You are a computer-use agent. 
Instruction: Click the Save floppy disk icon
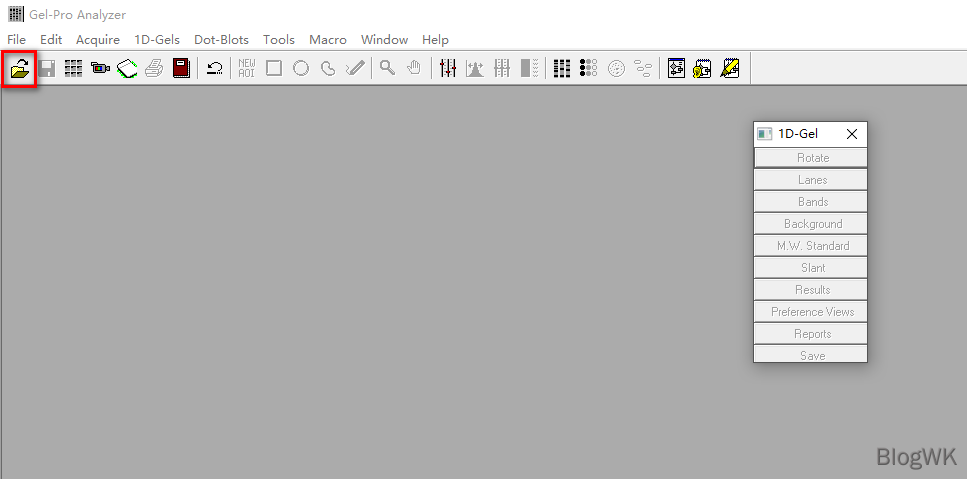coord(47,68)
